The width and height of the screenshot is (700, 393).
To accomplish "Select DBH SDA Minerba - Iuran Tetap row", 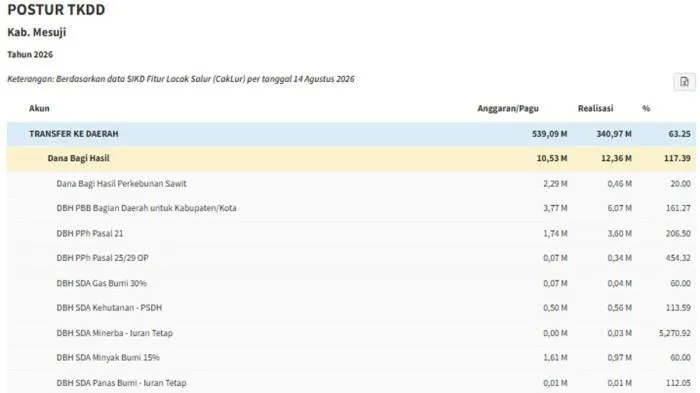I will pyautogui.click(x=351, y=333).
